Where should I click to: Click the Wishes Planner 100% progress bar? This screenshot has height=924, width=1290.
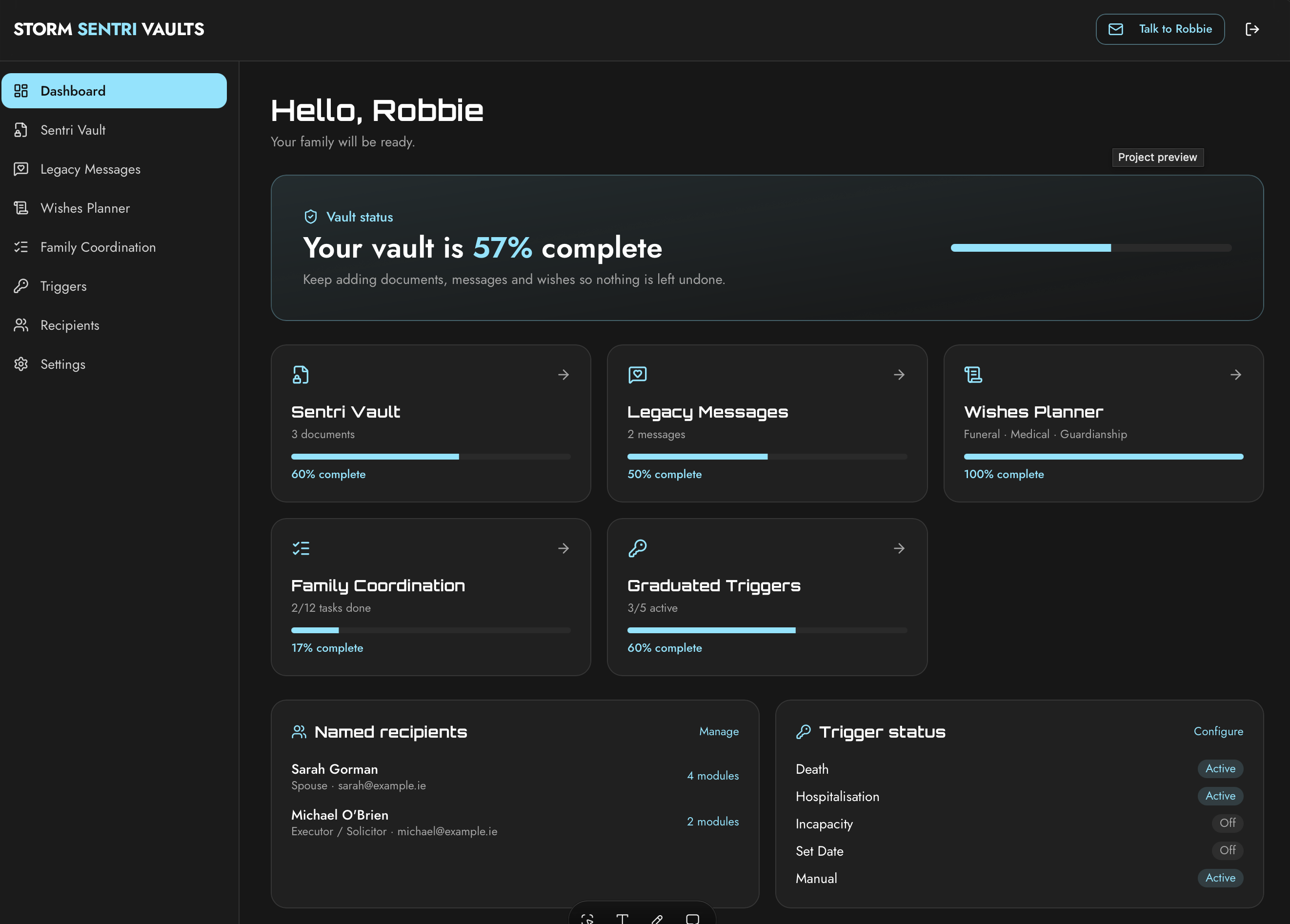(x=1103, y=457)
